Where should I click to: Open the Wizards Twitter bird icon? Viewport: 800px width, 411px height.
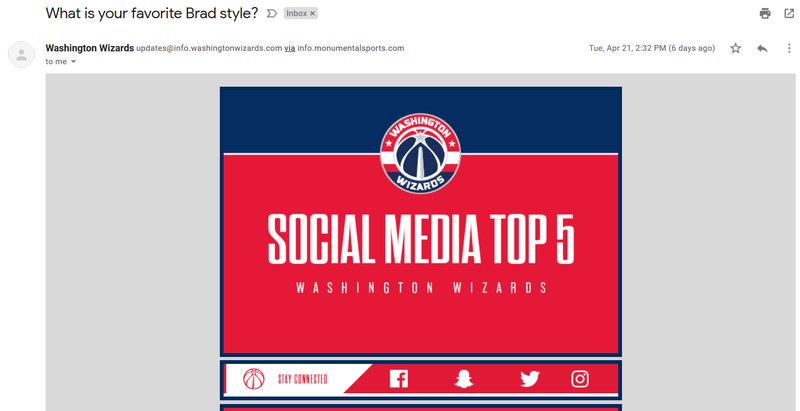tap(530, 379)
